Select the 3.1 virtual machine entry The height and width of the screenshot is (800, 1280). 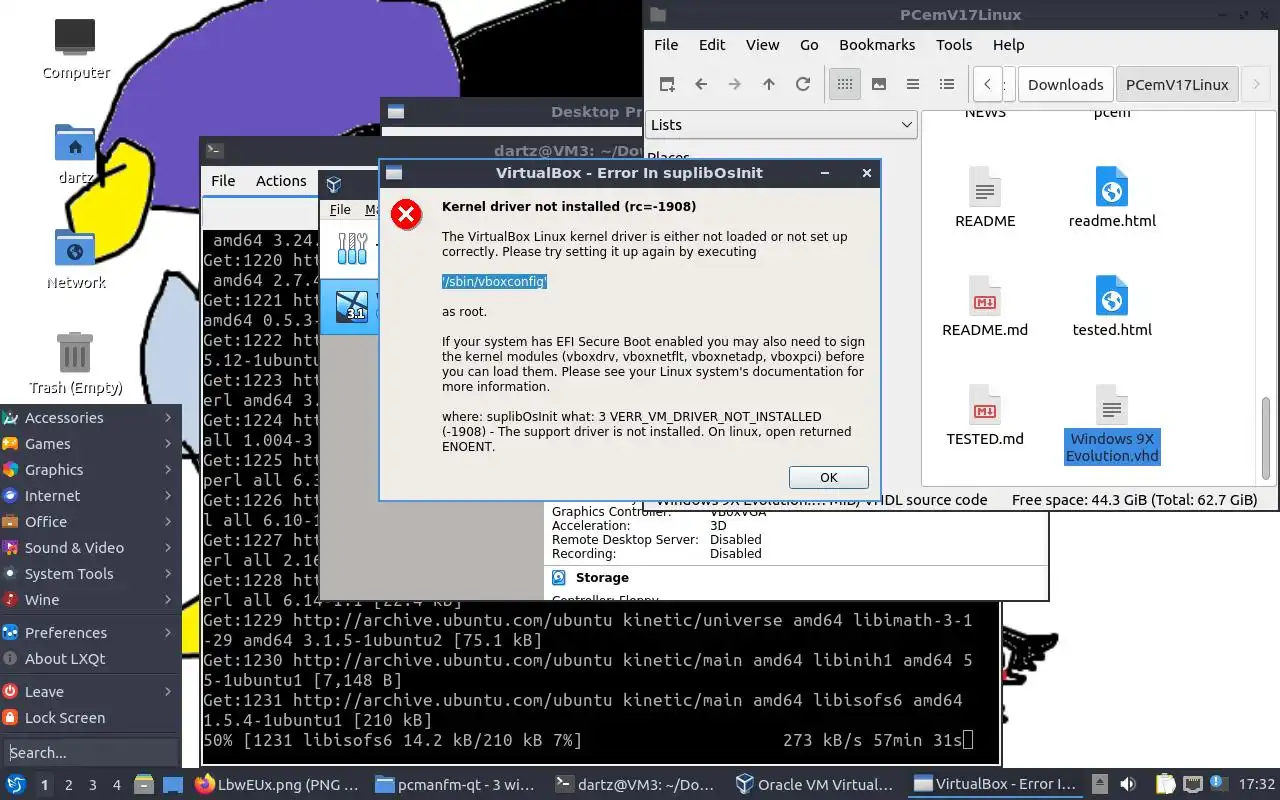point(352,305)
